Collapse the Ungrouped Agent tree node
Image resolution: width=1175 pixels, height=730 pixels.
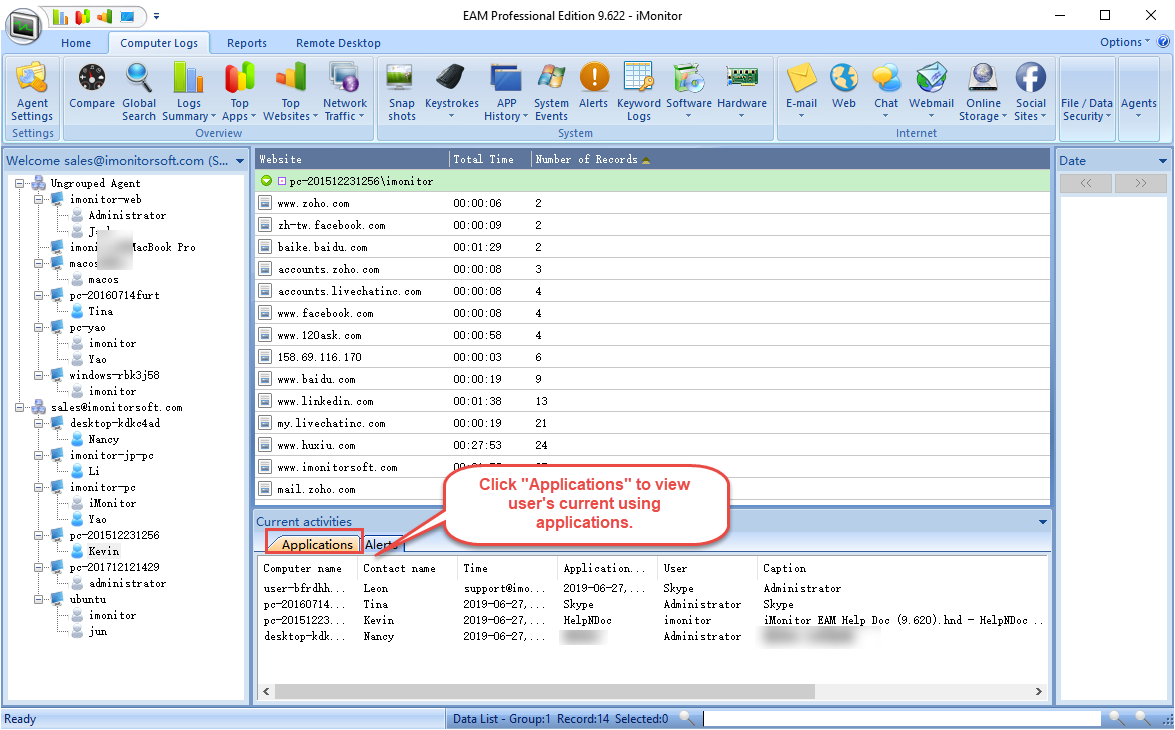(x=19, y=183)
